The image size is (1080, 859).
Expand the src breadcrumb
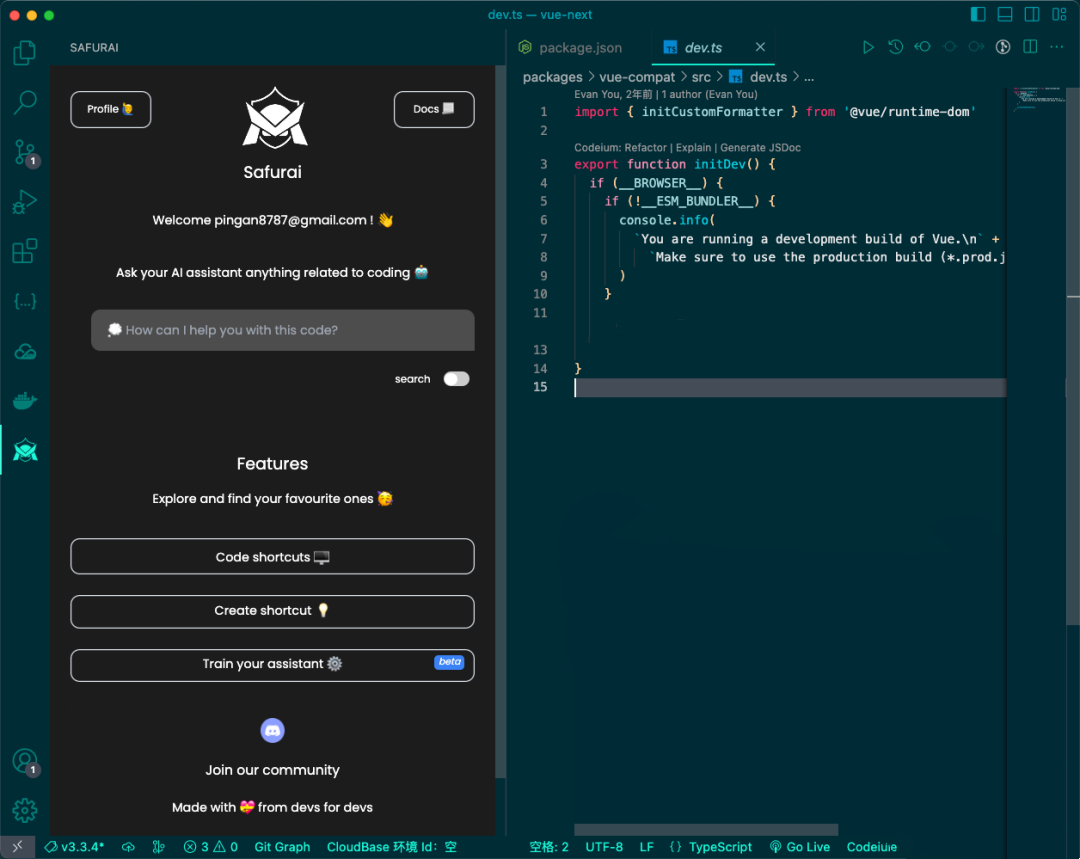coord(701,77)
